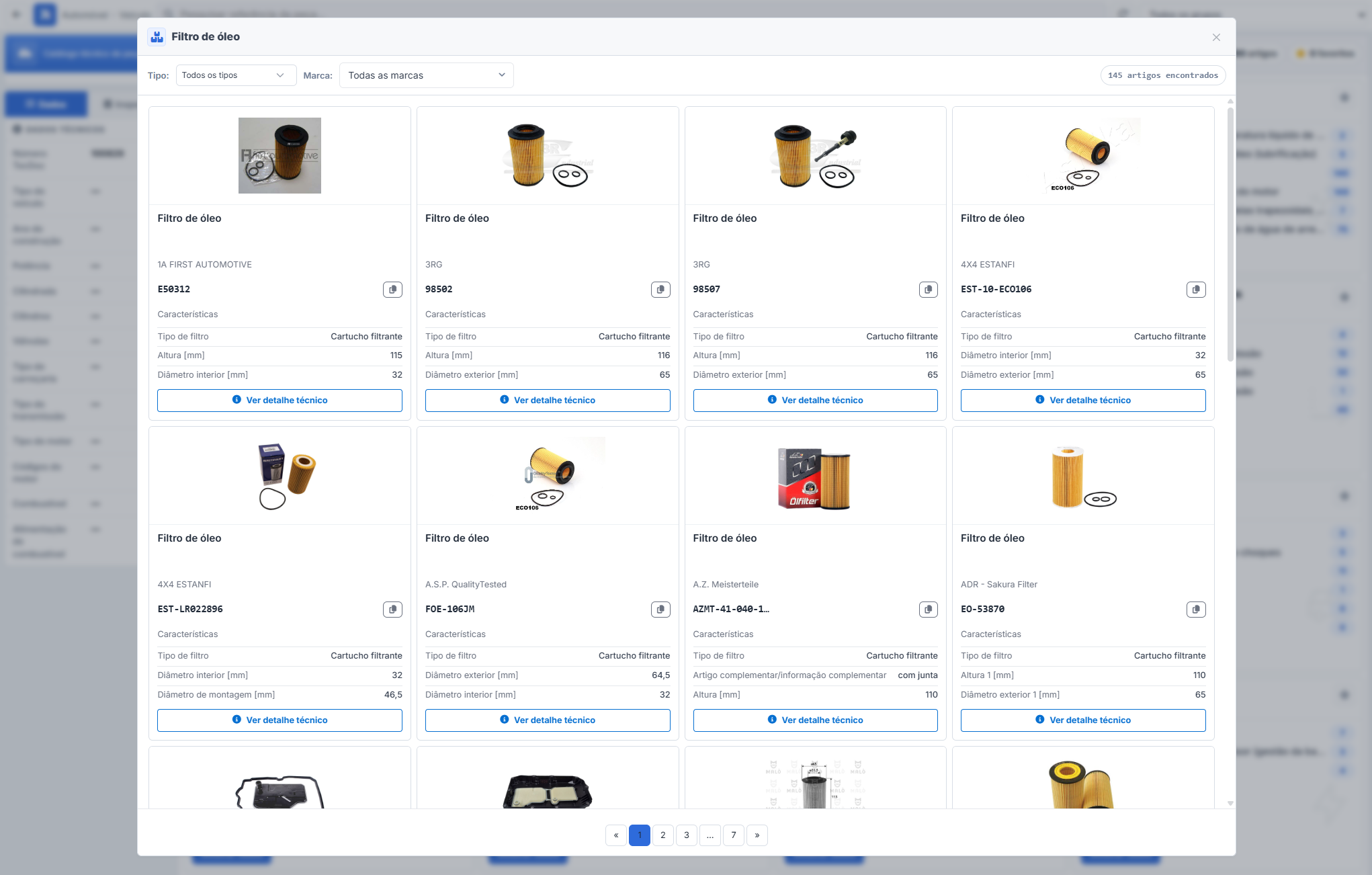
Task: Open the 3RG 98507 filter image
Action: coord(815,156)
